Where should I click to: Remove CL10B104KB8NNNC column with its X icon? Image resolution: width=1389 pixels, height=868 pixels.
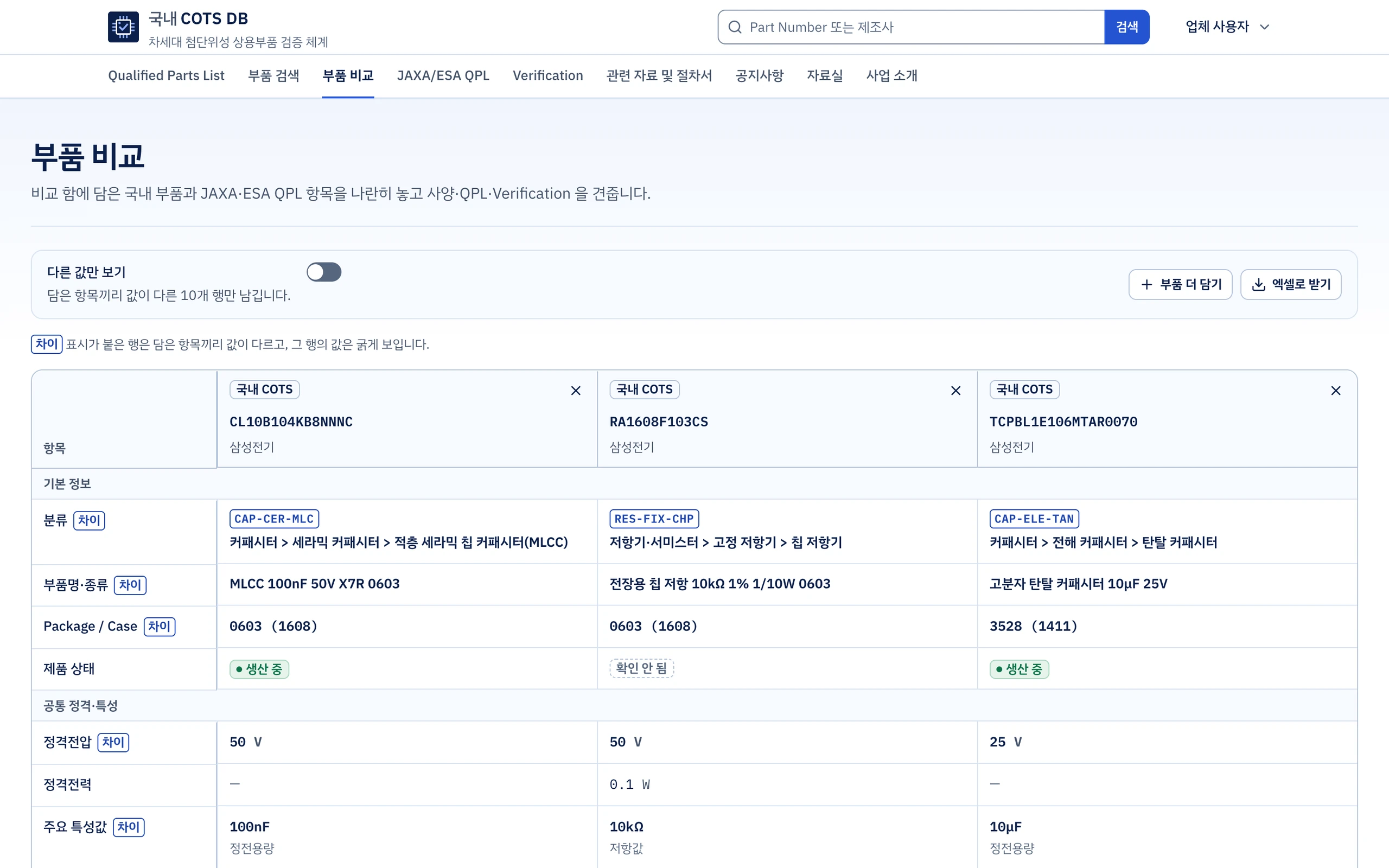tap(576, 391)
